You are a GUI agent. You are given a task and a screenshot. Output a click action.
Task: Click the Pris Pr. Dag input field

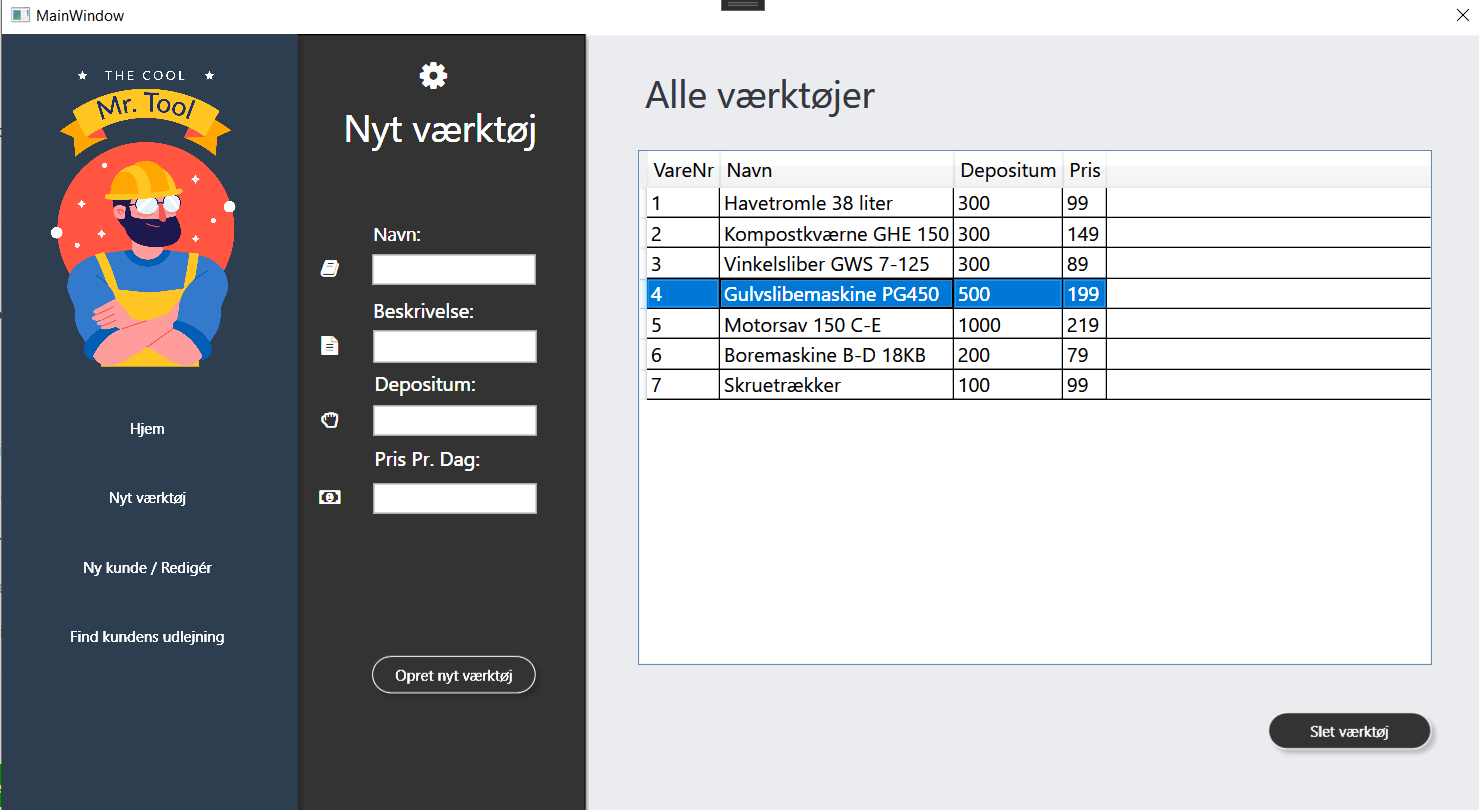click(454, 498)
